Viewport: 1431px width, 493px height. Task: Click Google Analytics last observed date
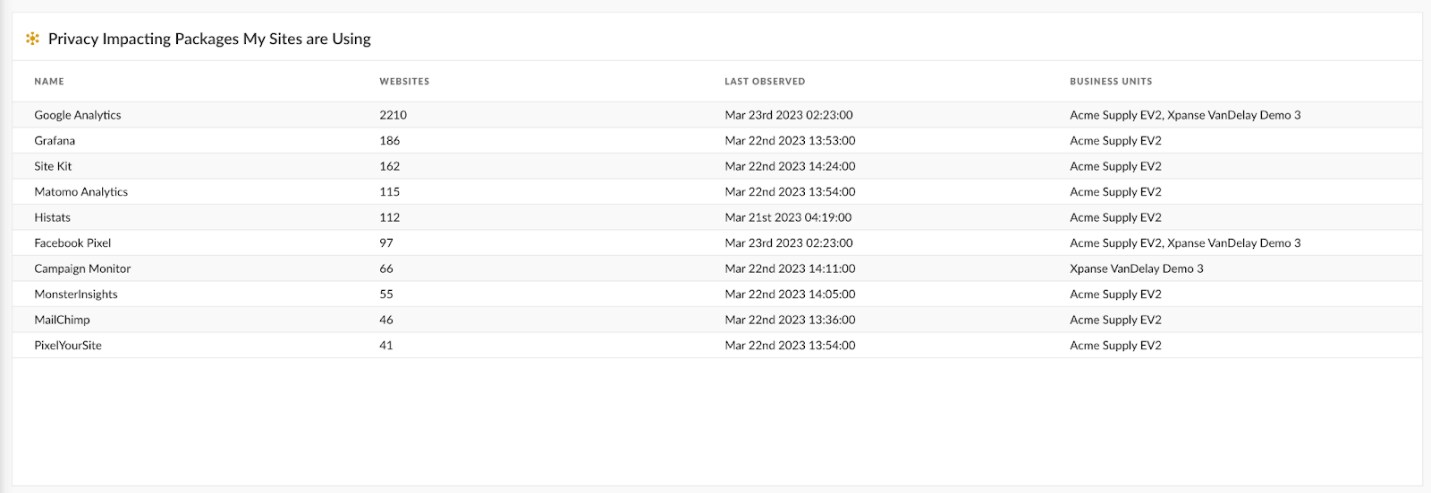pos(788,115)
